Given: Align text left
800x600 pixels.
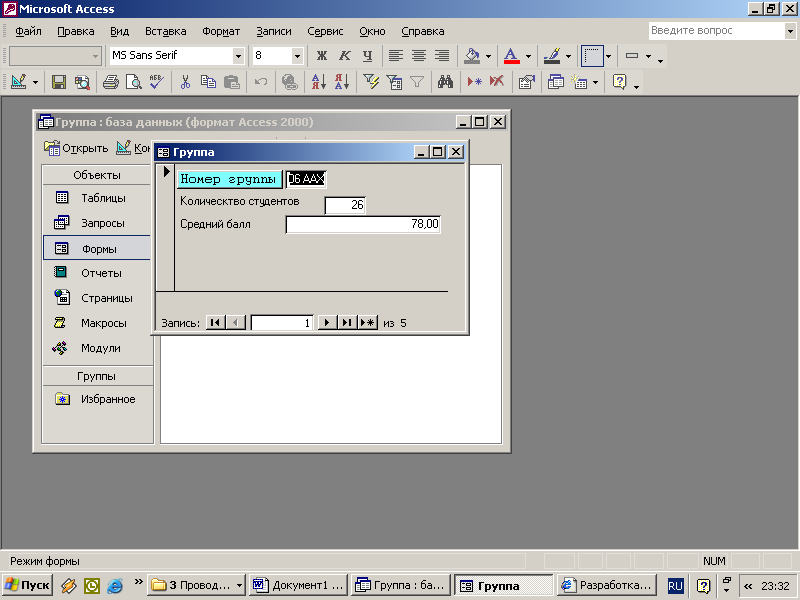Looking at the screenshot, I should coord(395,56).
